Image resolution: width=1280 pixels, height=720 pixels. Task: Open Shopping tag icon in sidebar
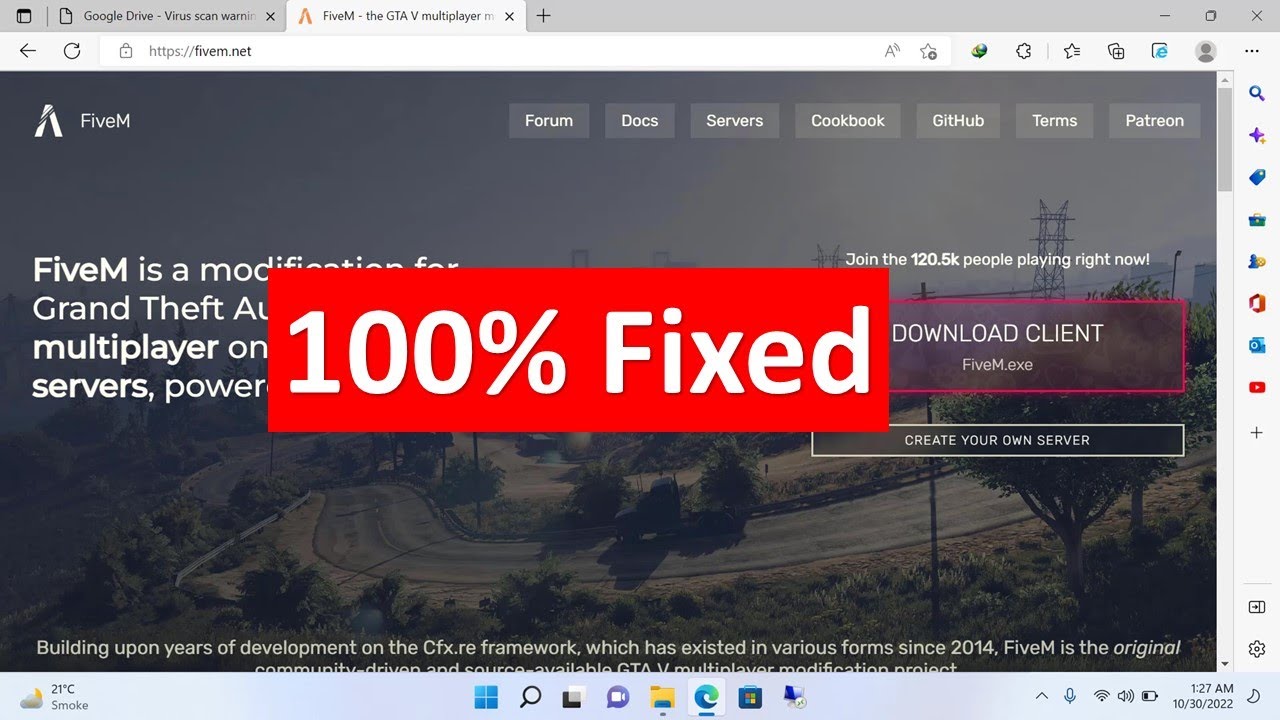point(1257,177)
